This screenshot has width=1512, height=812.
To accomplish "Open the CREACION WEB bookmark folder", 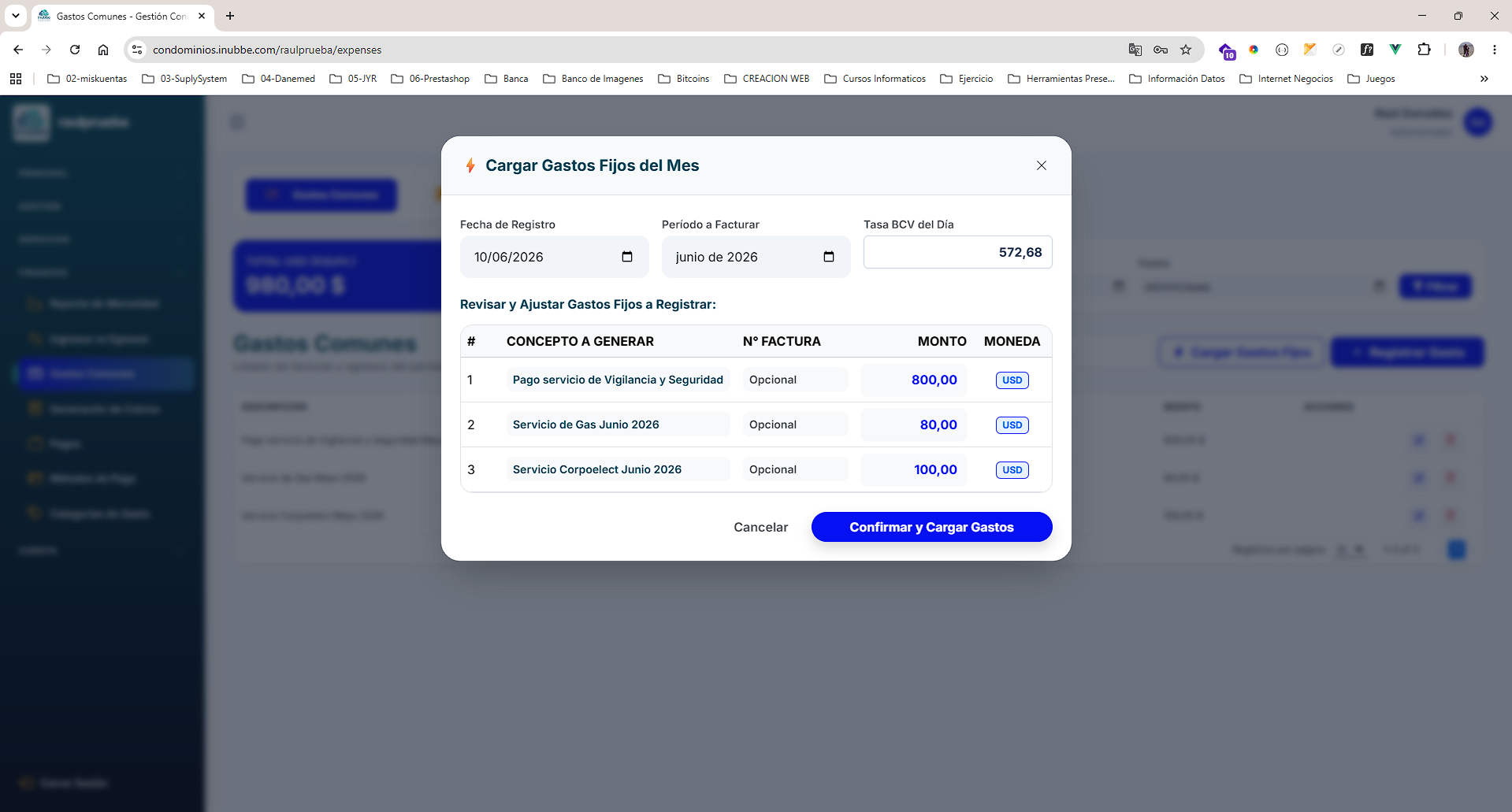I will point(767,79).
